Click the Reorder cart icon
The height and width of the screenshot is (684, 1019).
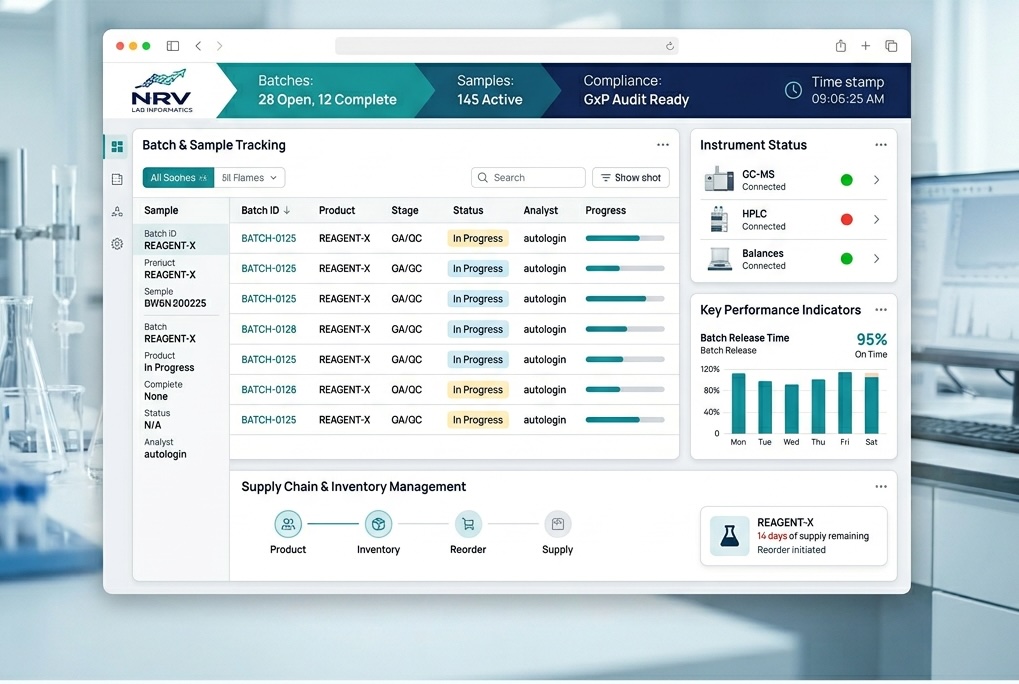click(468, 524)
